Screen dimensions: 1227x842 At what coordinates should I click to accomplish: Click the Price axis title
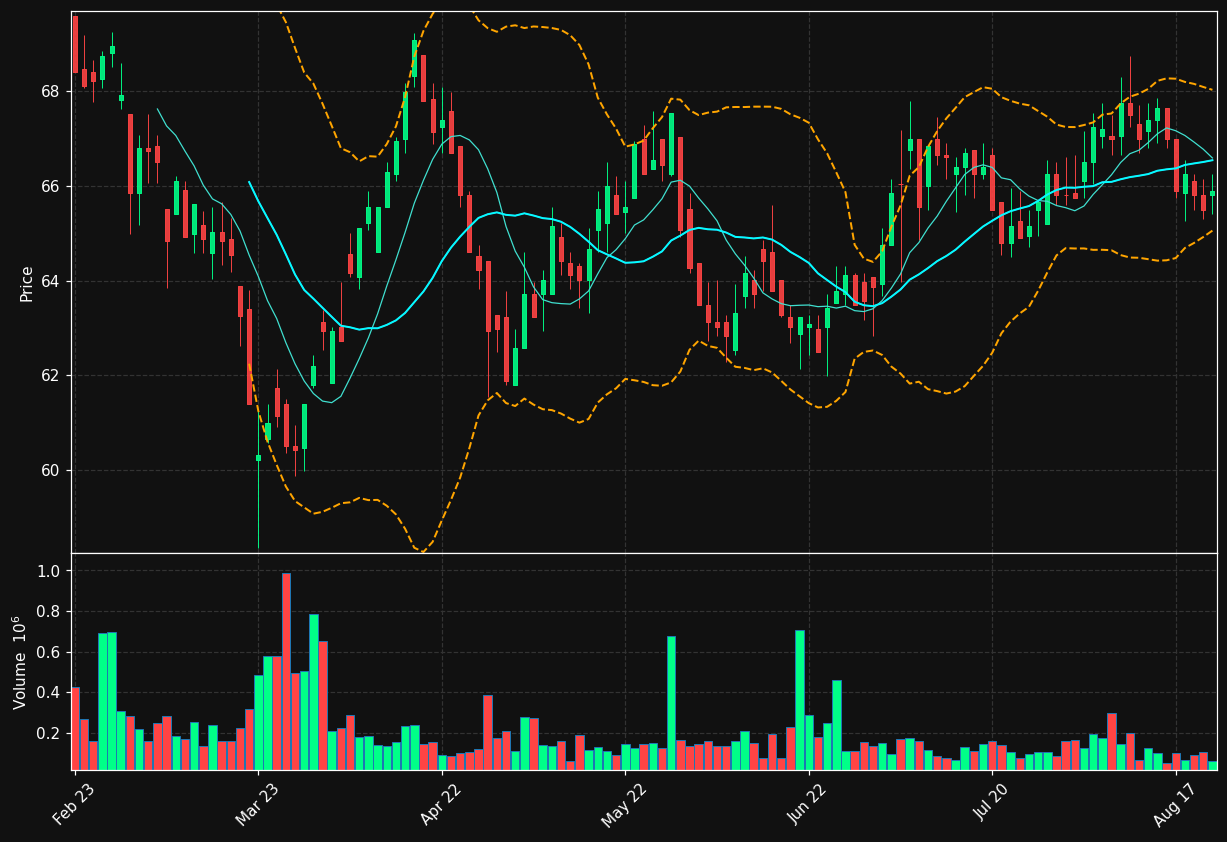pyautogui.click(x=27, y=283)
